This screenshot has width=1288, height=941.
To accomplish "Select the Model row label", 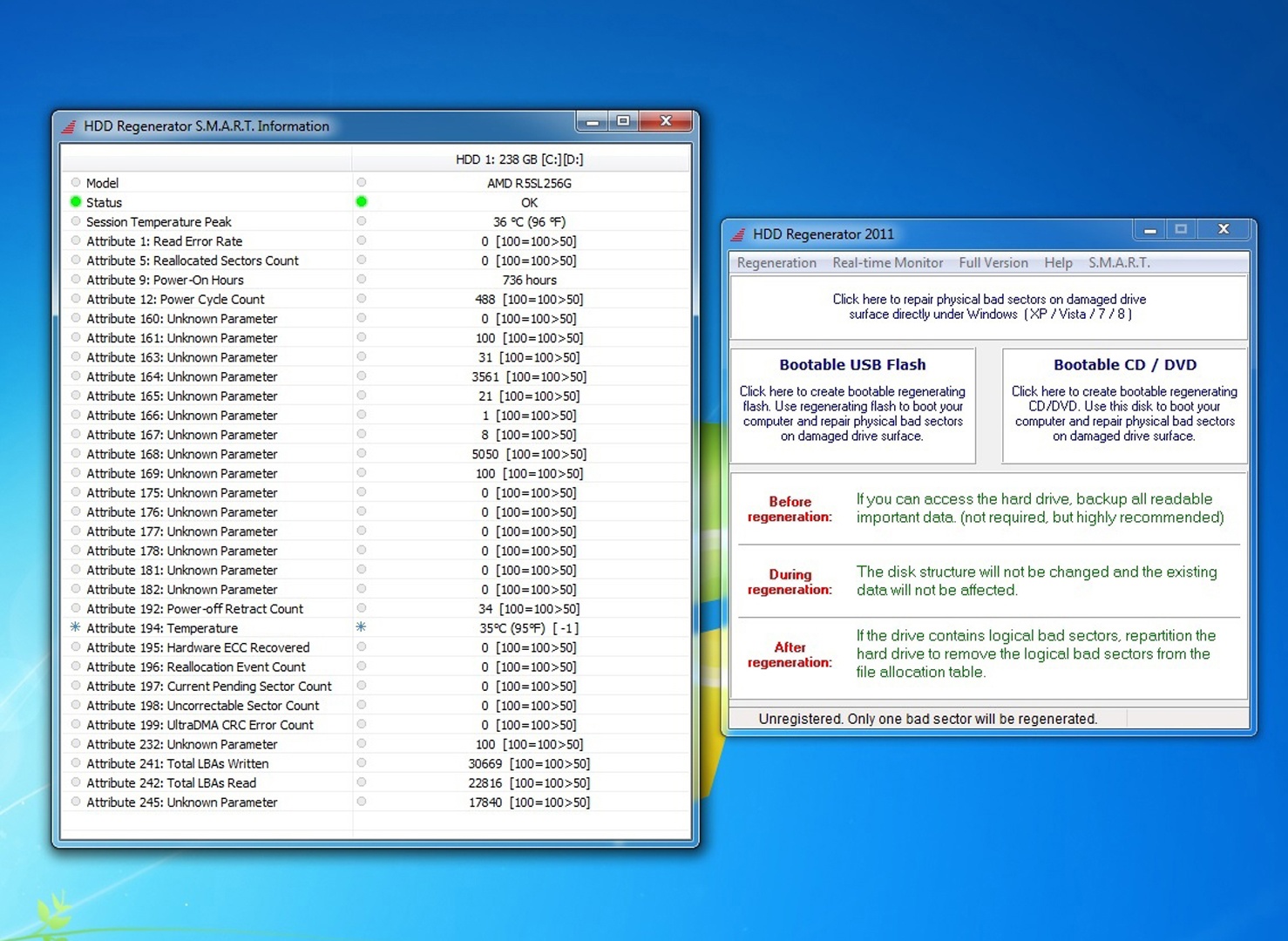I will [102, 183].
